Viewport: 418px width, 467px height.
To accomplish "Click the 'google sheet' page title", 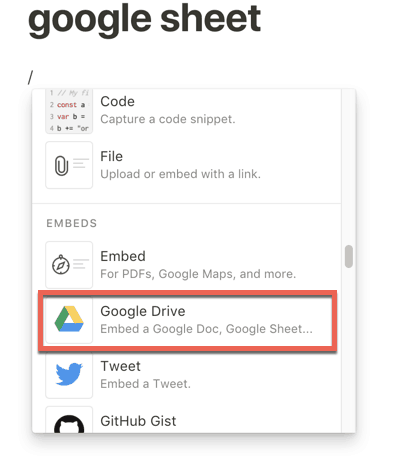I will 144,19.
